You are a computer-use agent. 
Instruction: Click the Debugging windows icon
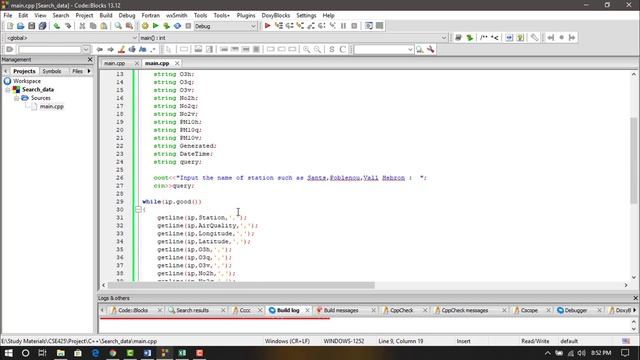[369, 26]
